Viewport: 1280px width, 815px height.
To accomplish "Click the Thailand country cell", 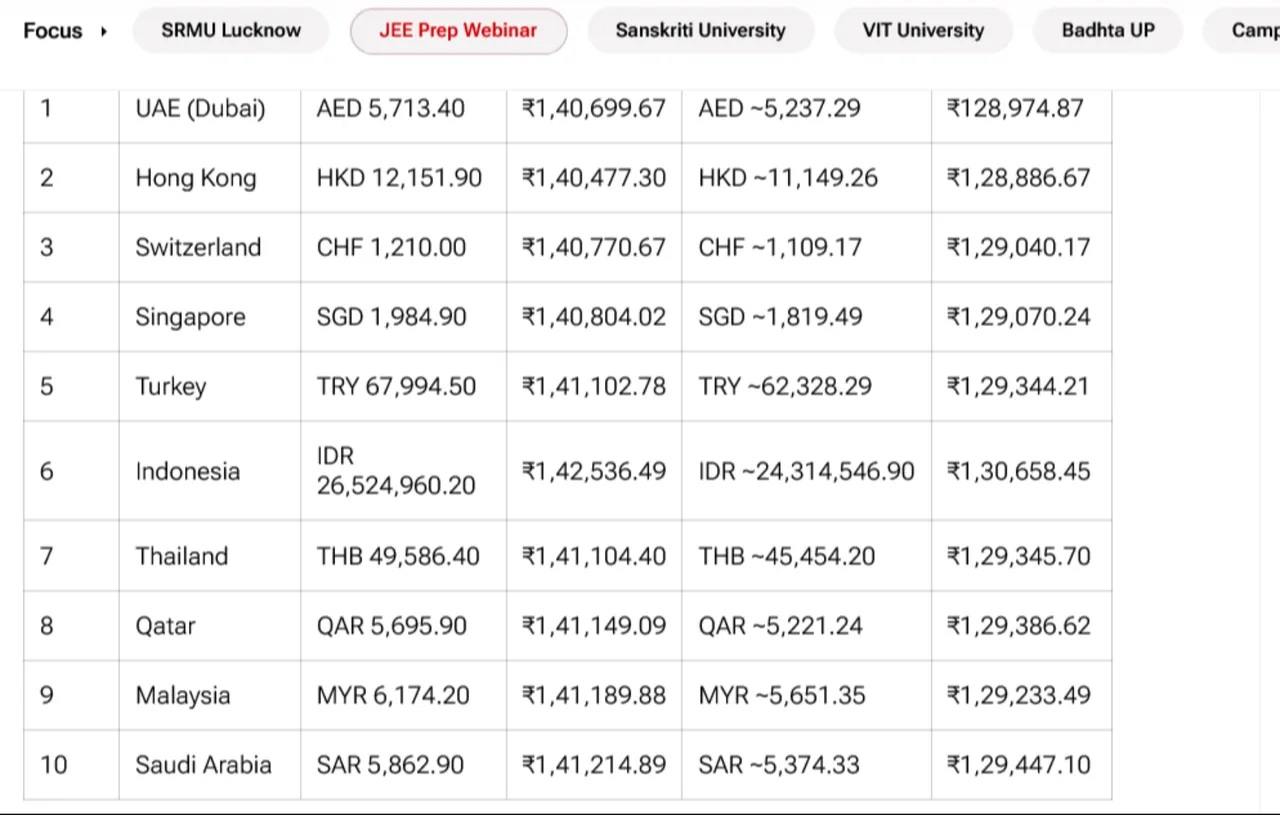I will [x=182, y=556].
